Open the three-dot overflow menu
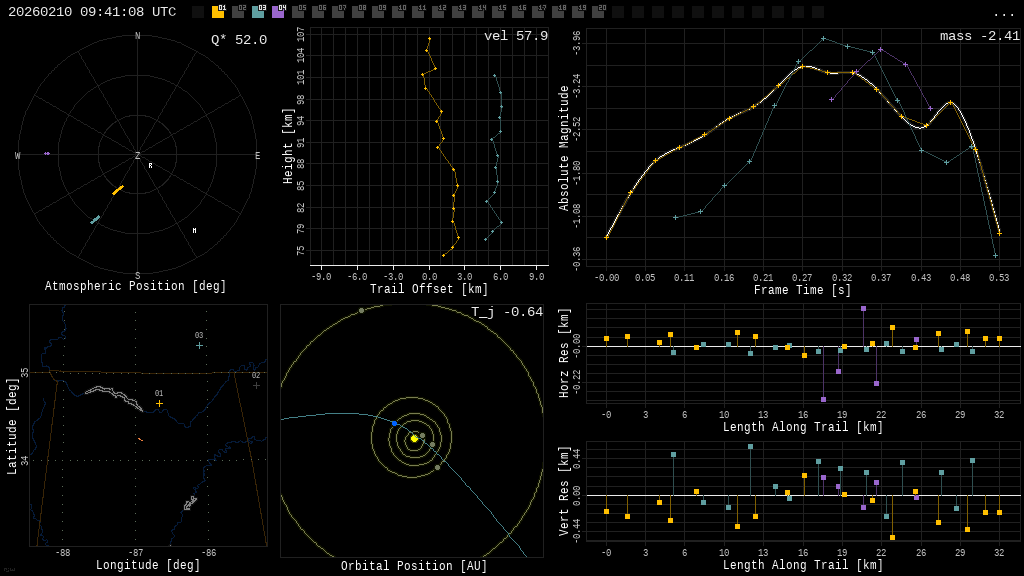Screen dimensions: 1024x576 click(1004, 13)
